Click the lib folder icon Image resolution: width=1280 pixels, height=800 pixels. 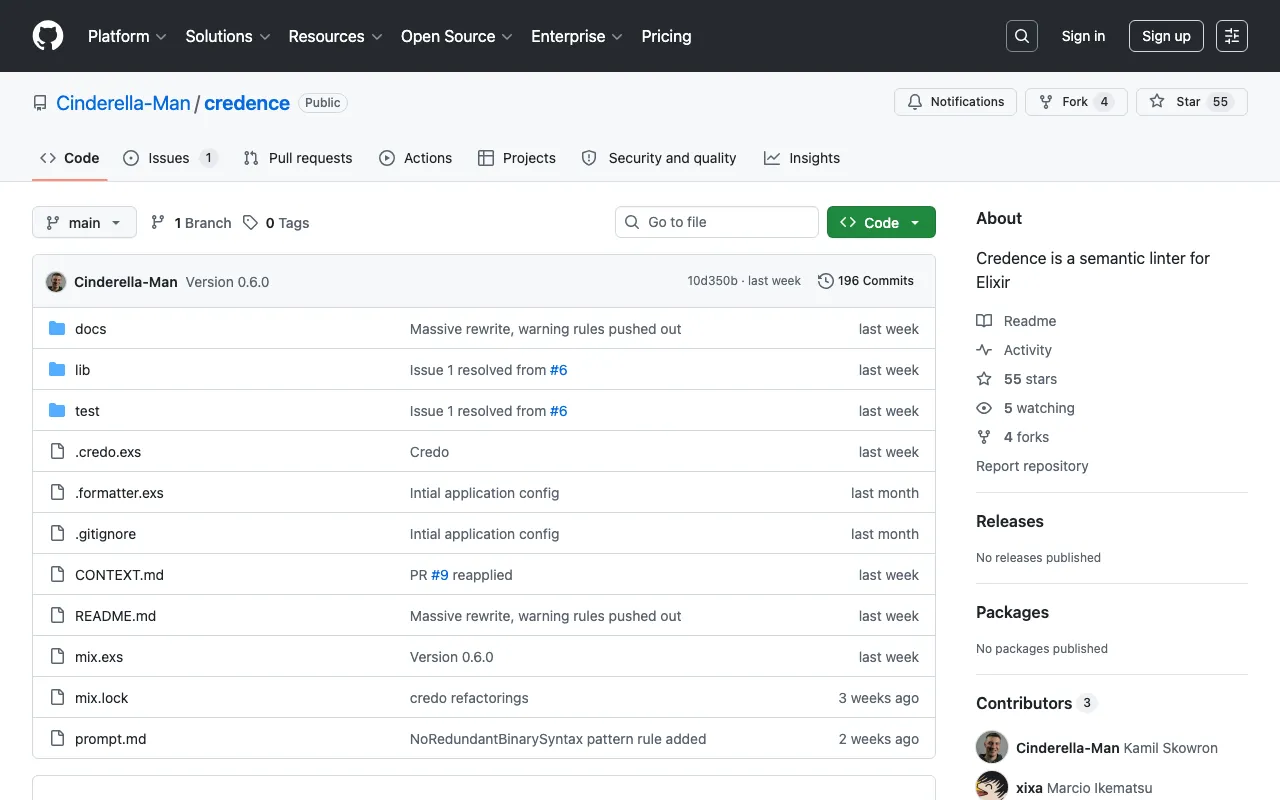tap(57, 370)
